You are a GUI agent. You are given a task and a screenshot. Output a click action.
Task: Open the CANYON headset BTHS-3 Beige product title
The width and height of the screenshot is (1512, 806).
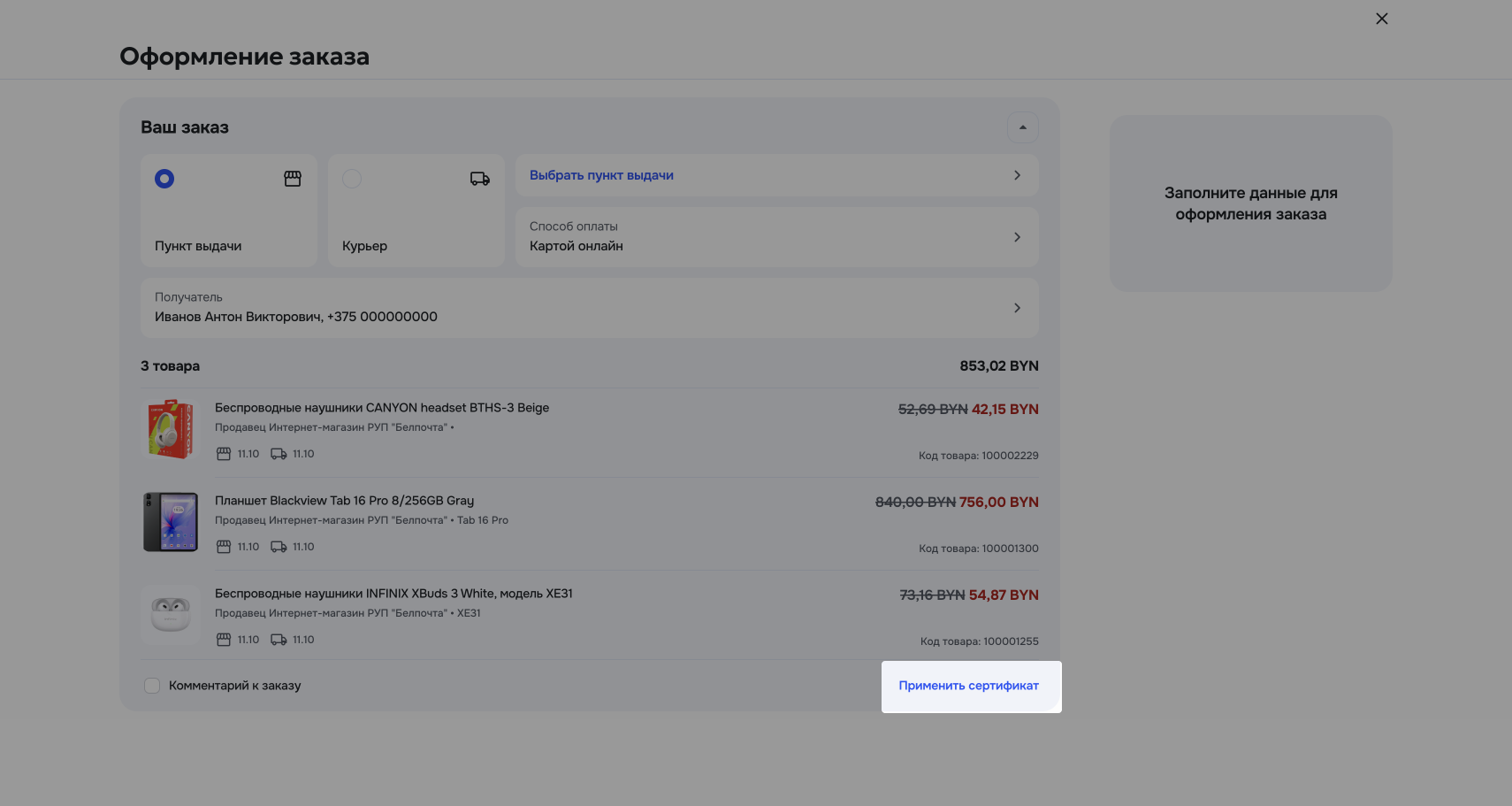pos(382,408)
